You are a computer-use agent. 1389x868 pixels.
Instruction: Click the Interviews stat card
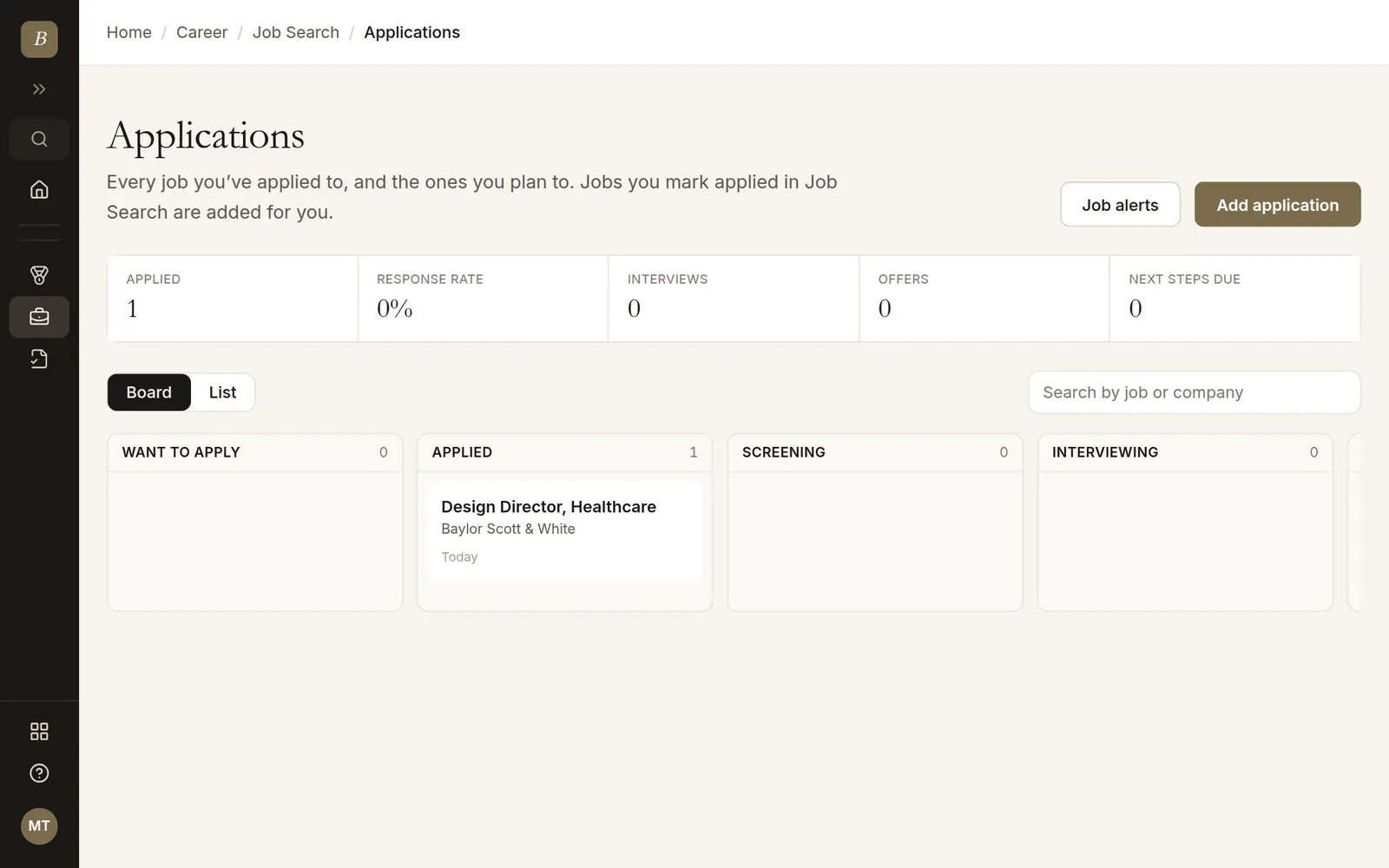click(x=734, y=299)
